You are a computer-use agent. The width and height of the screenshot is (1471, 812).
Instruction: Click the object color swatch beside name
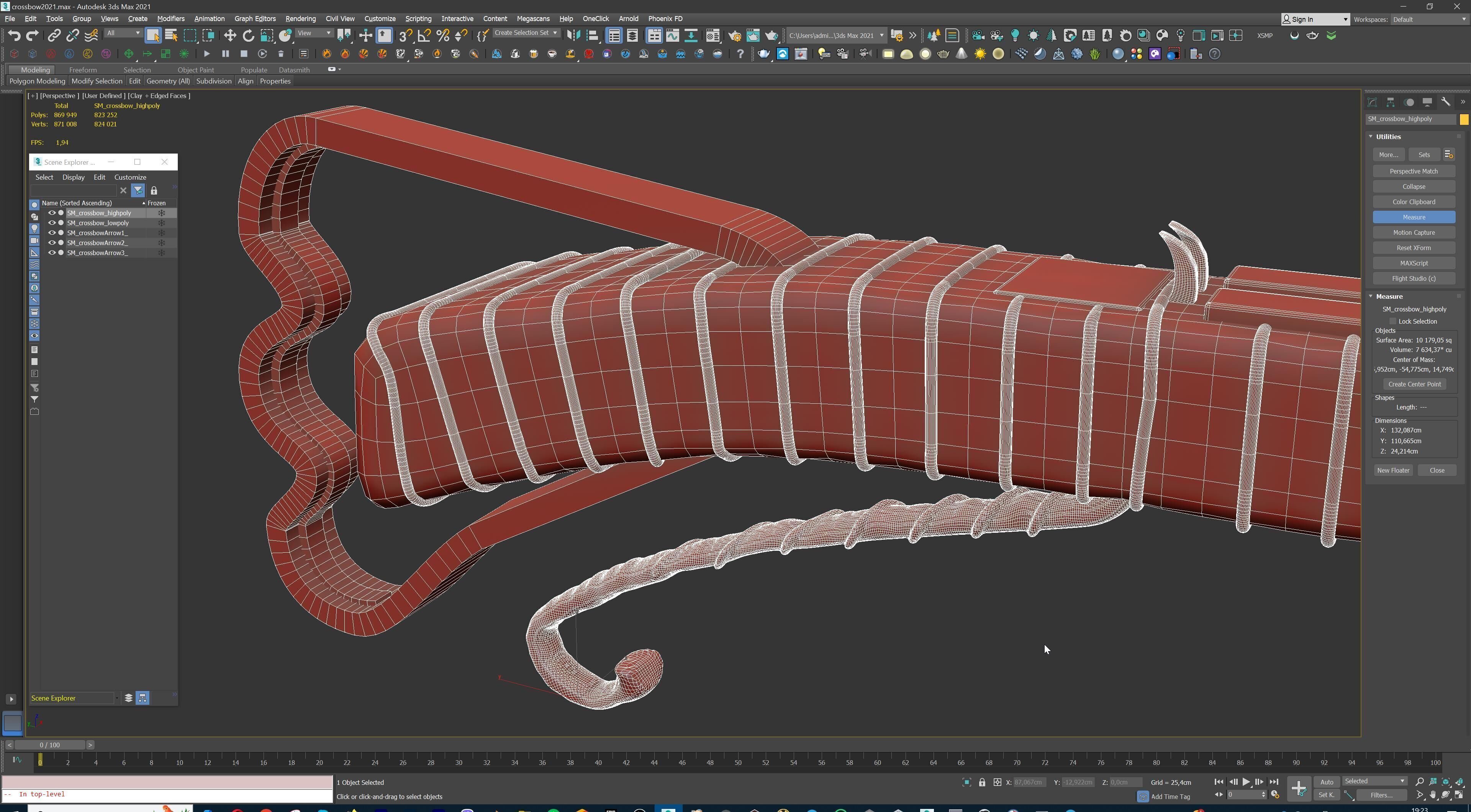(1464, 120)
